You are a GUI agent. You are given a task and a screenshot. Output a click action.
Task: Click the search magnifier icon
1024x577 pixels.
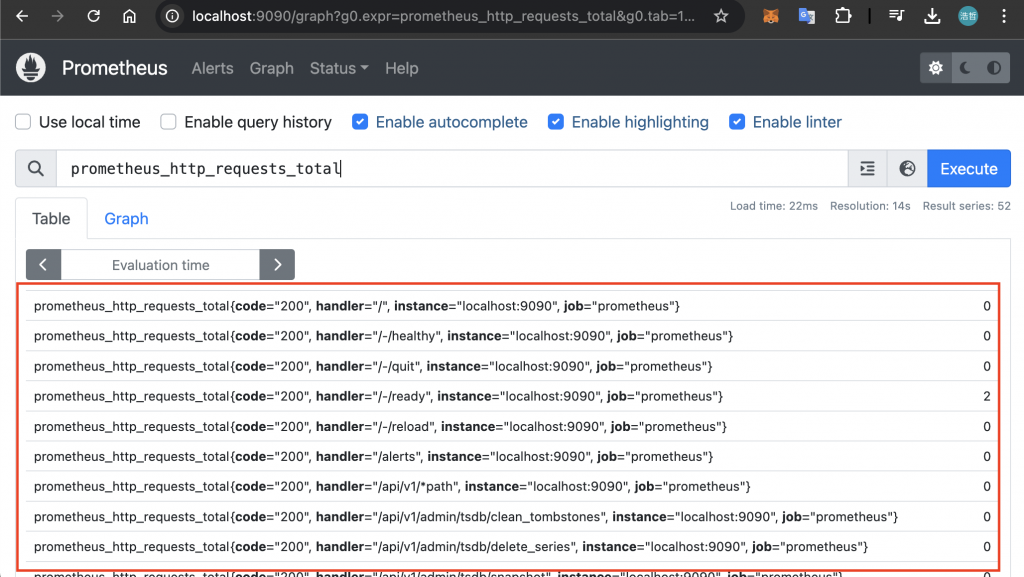[x=36, y=168]
